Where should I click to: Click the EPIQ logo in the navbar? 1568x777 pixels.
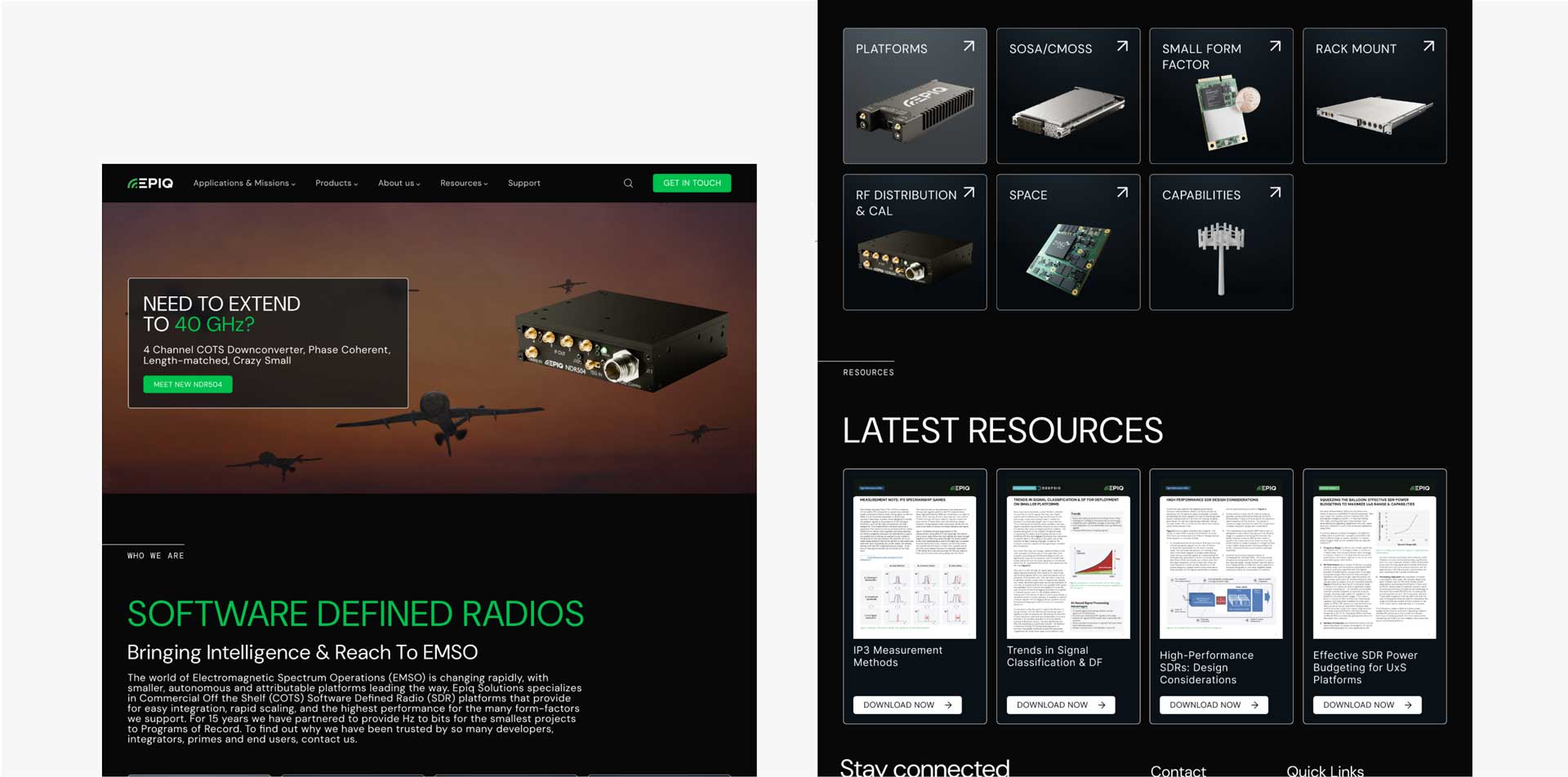pyautogui.click(x=150, y=184)
